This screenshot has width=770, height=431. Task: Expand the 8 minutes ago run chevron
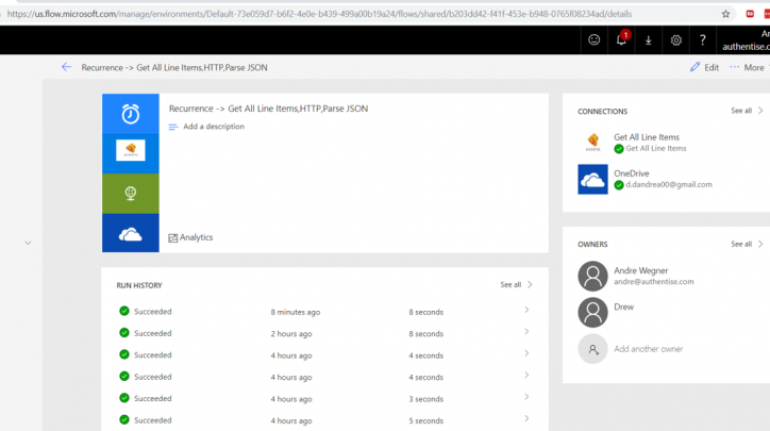526,310
